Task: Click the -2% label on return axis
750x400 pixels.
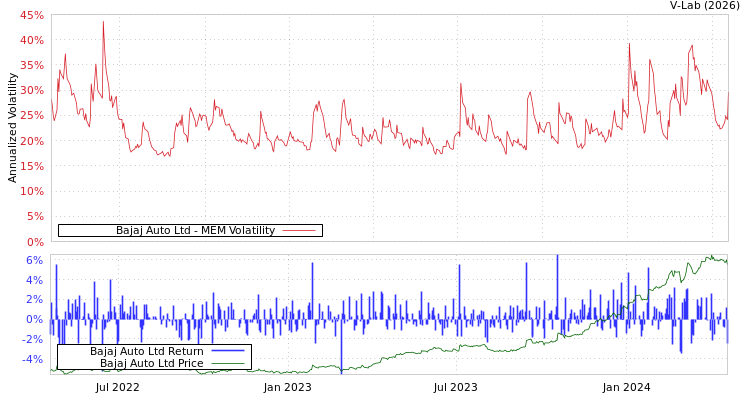Action: (32, 339)
